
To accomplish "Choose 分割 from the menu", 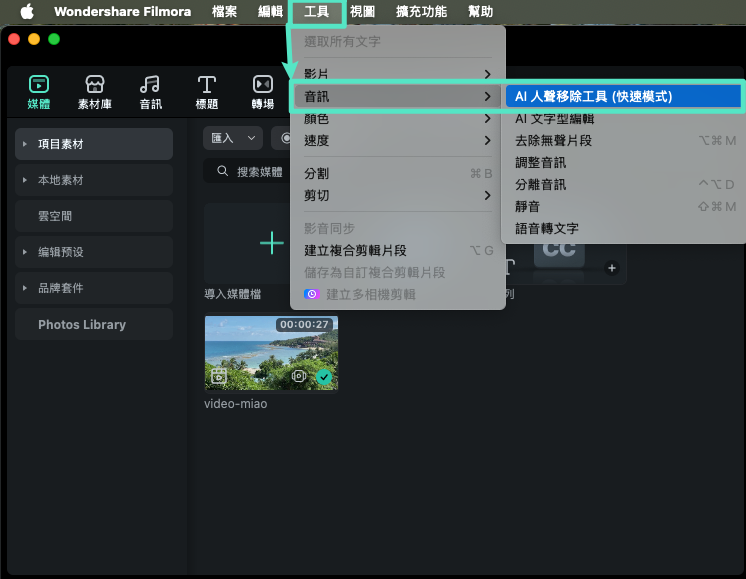I will pyautogui.click(x=397, y=173).
